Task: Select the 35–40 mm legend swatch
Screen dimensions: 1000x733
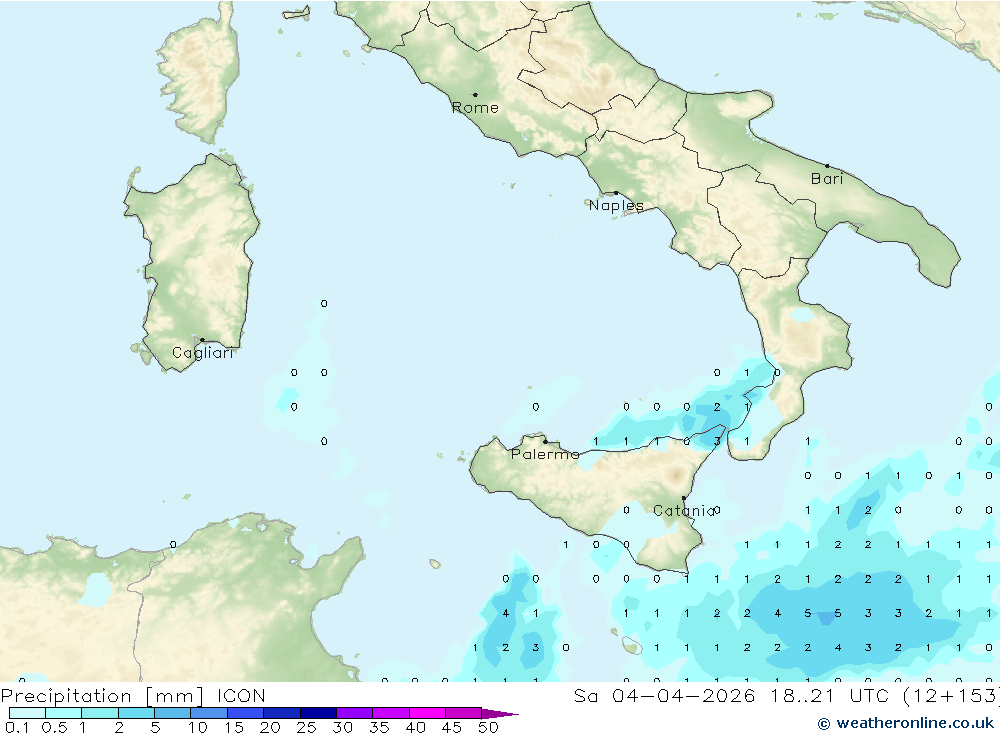Action: coord(391,713)
